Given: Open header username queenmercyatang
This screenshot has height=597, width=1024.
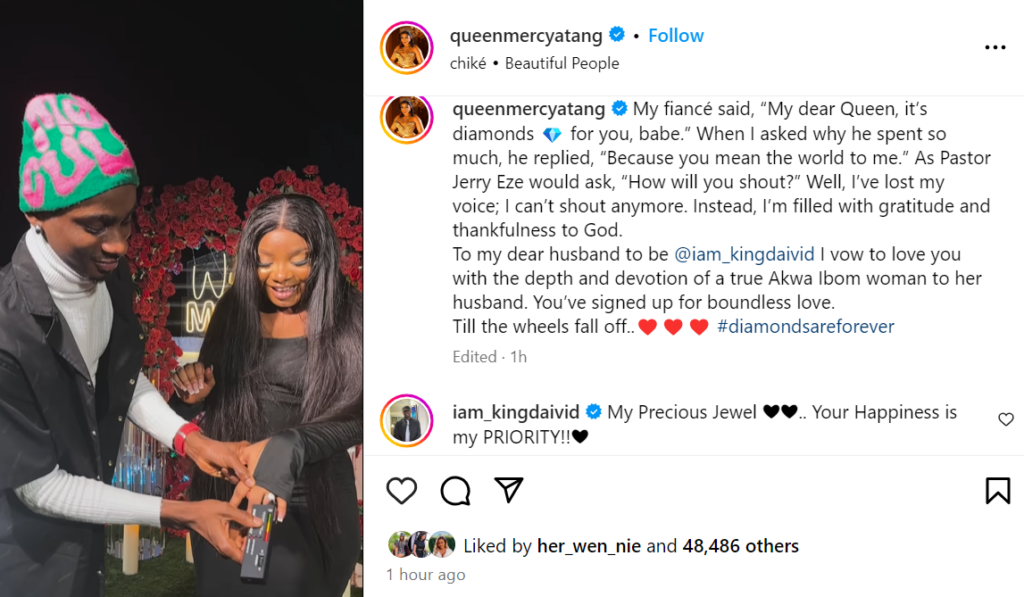Looking at the screenshot, I should point(527,35).
